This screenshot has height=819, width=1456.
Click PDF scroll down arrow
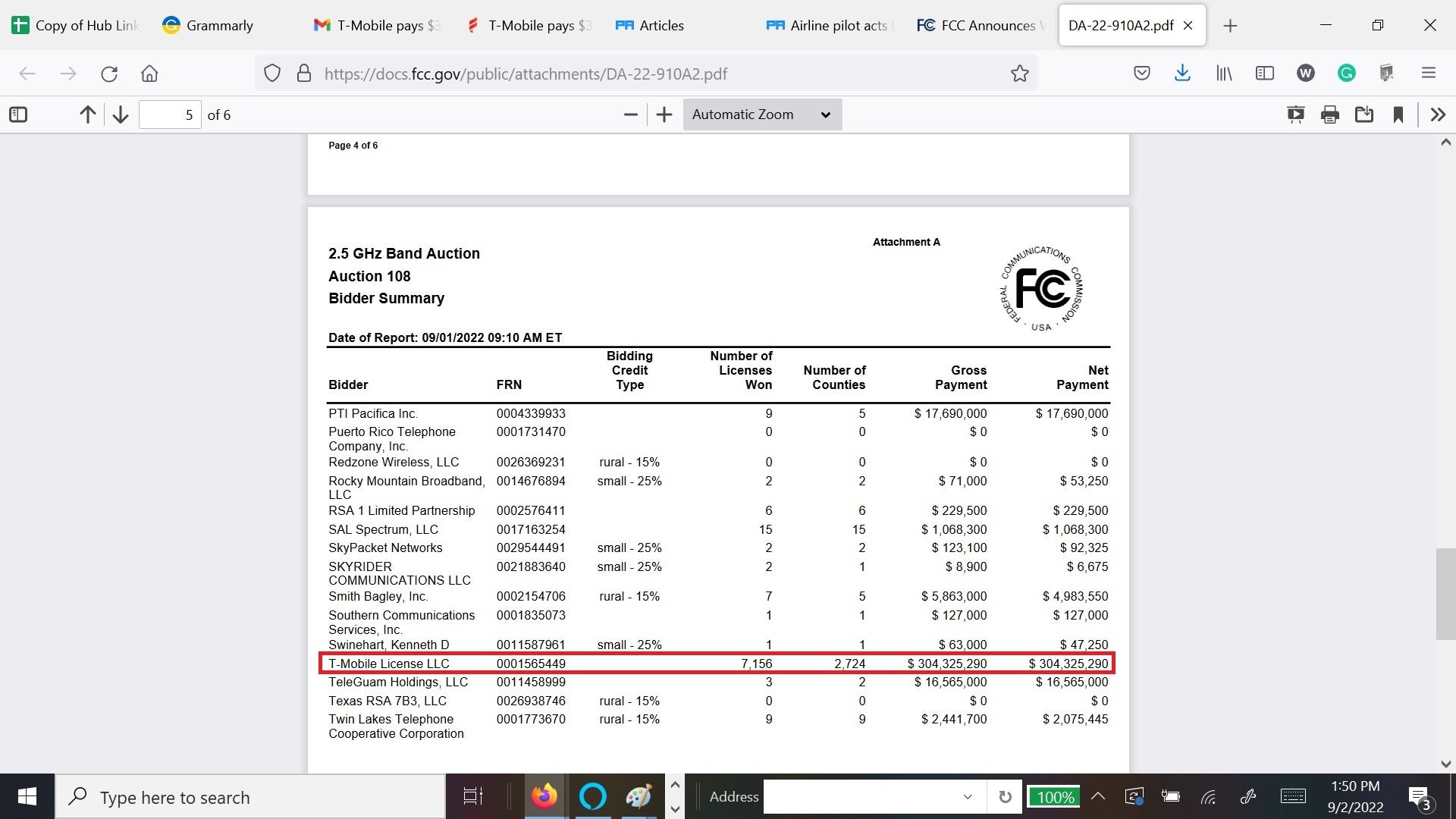coord(1445,764)
